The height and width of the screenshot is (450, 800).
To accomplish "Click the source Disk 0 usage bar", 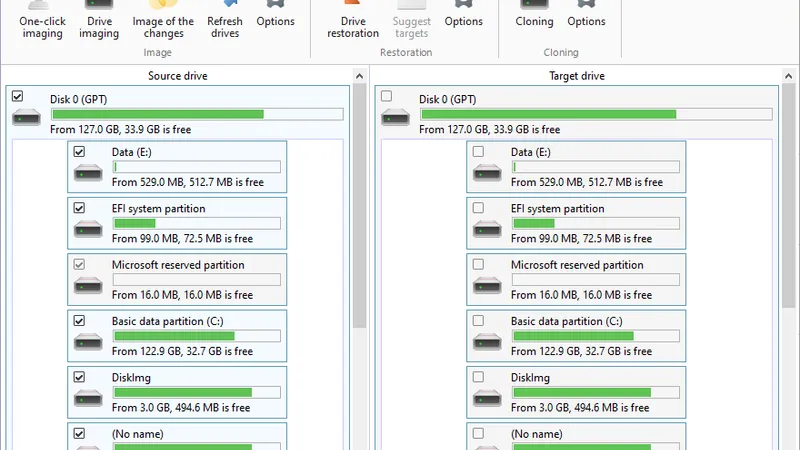I will [197, 114].
